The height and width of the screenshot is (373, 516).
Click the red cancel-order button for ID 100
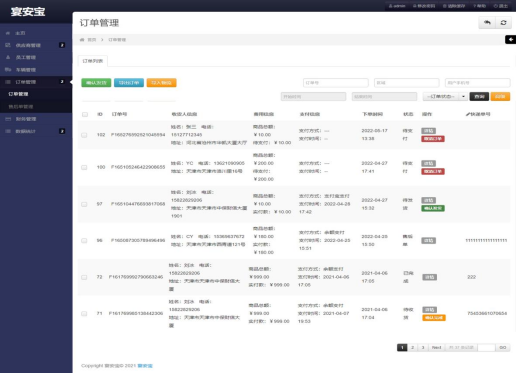click(433, 171)
